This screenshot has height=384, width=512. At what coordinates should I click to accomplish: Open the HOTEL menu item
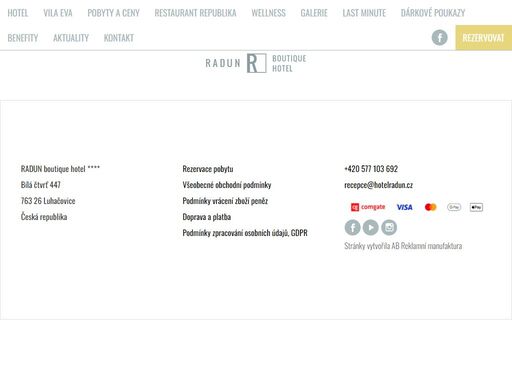point(18,13)
